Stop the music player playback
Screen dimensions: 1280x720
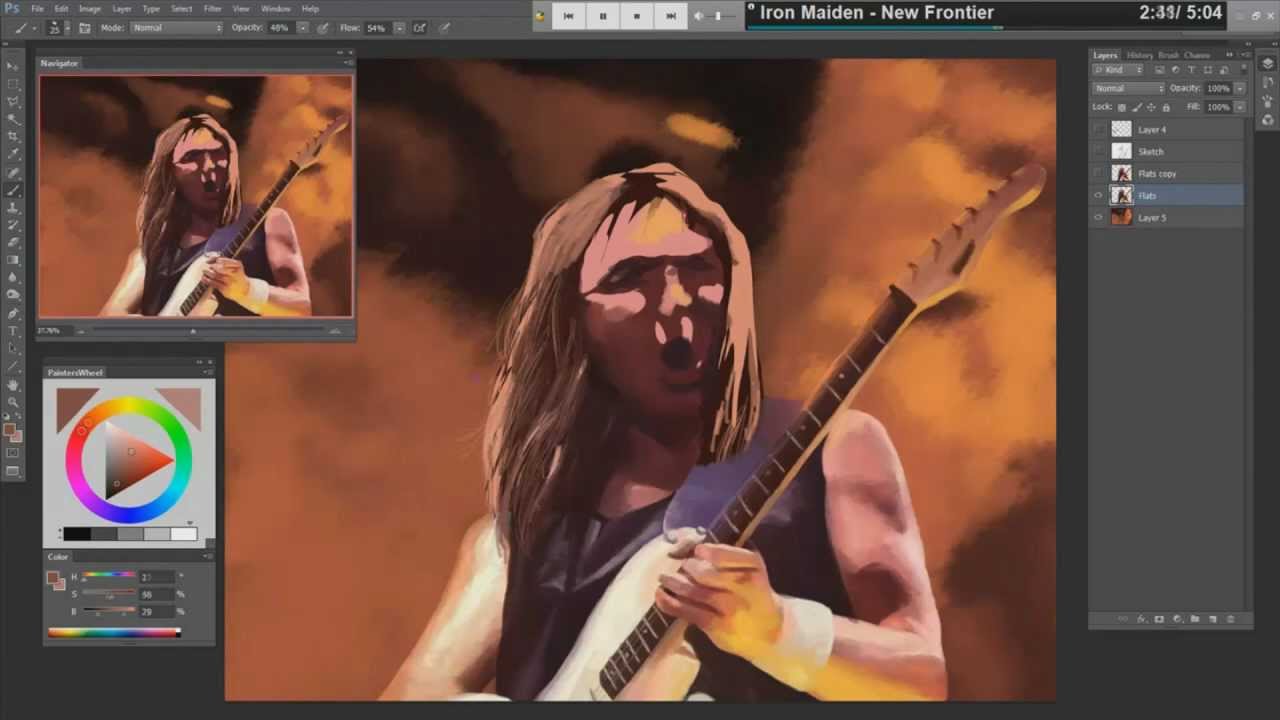(x=637, y=15)
